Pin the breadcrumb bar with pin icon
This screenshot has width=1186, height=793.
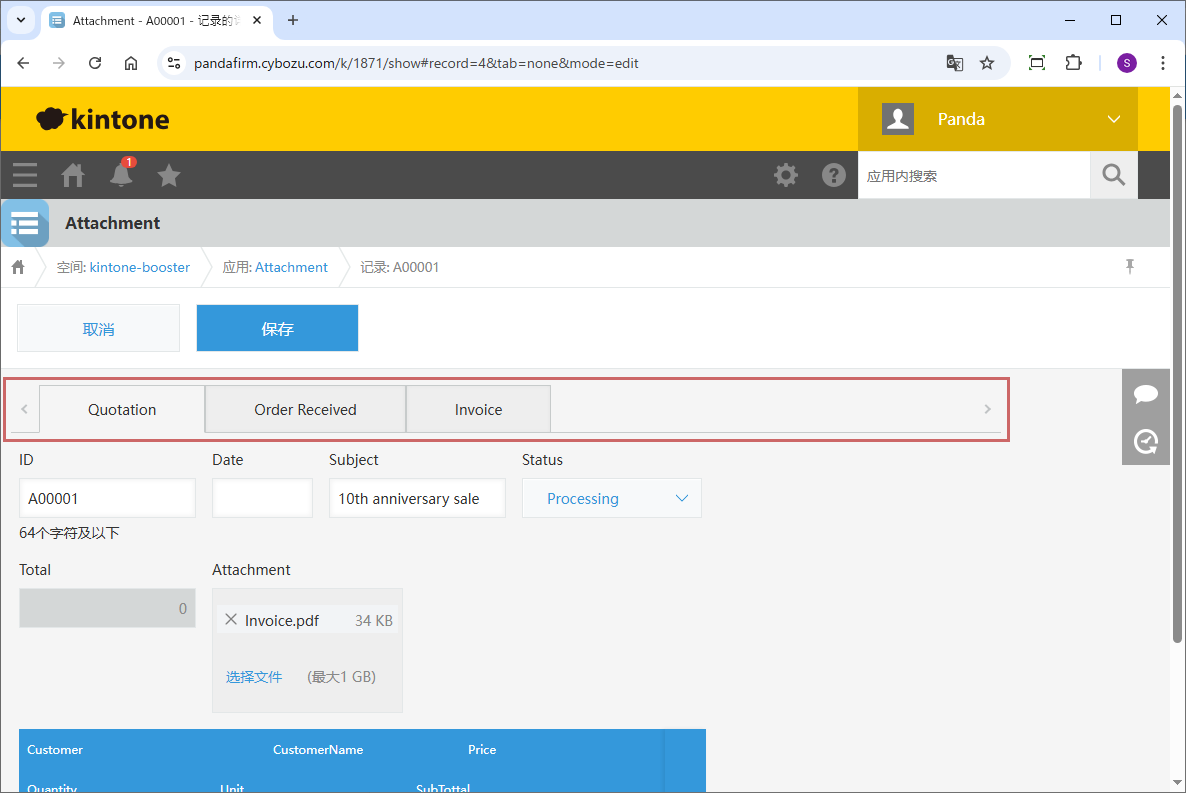point(1130,266)
